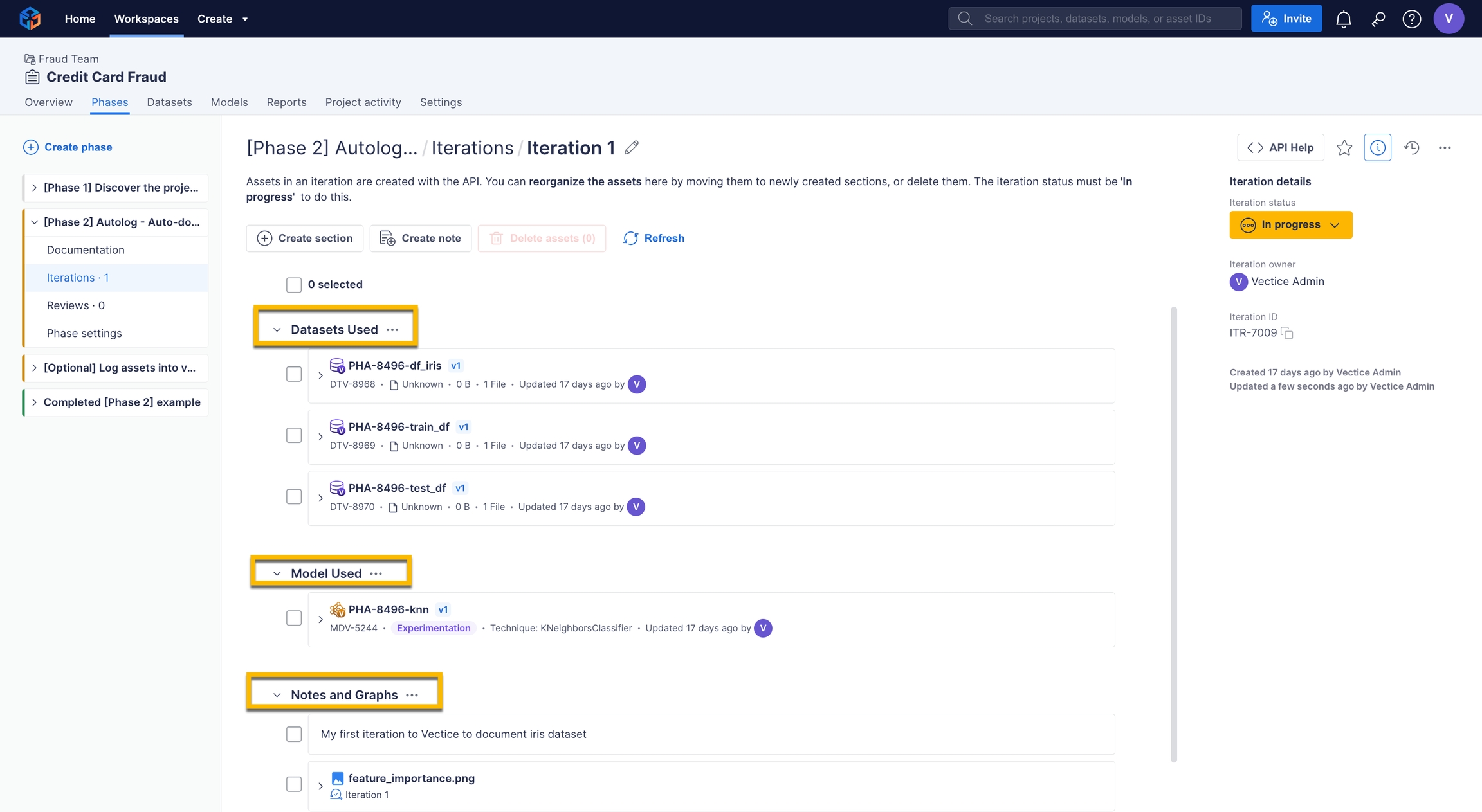Viewport: 1482px width, 812px height.
Task: Open Datasets Used section options menu
Action: click(392, 330)
